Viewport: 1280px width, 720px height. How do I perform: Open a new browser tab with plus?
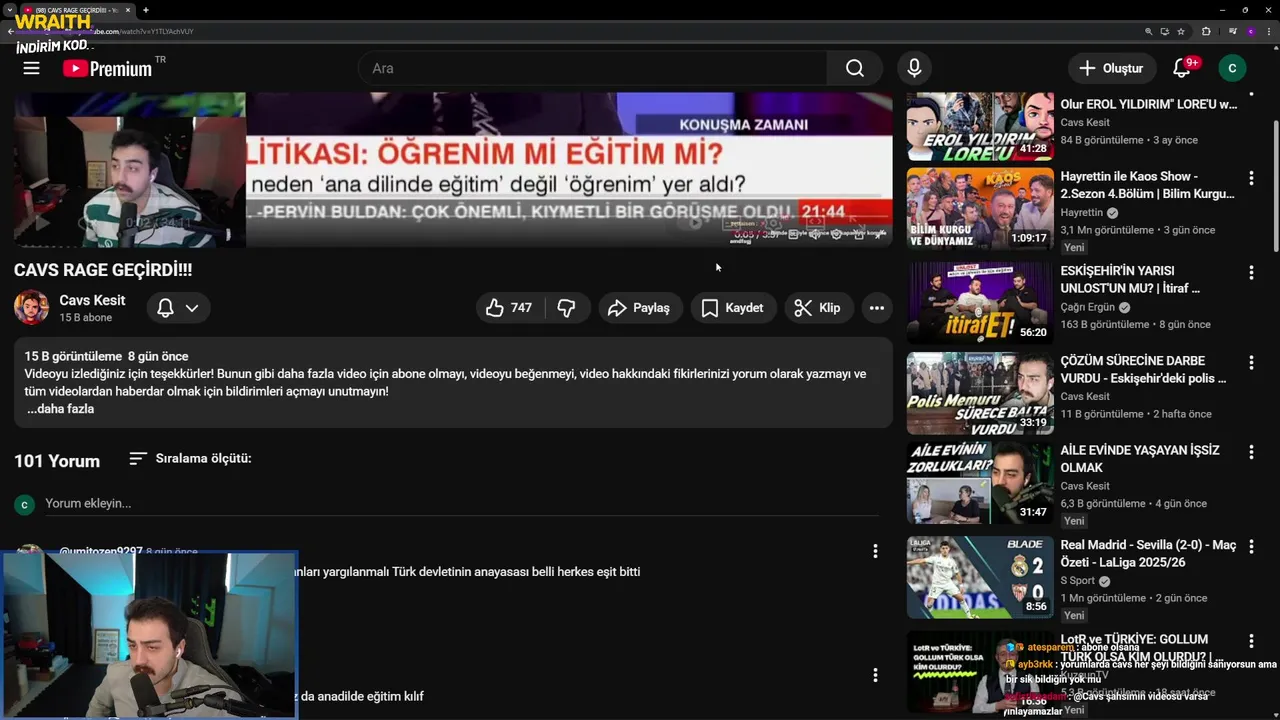(x=146, y=10)
